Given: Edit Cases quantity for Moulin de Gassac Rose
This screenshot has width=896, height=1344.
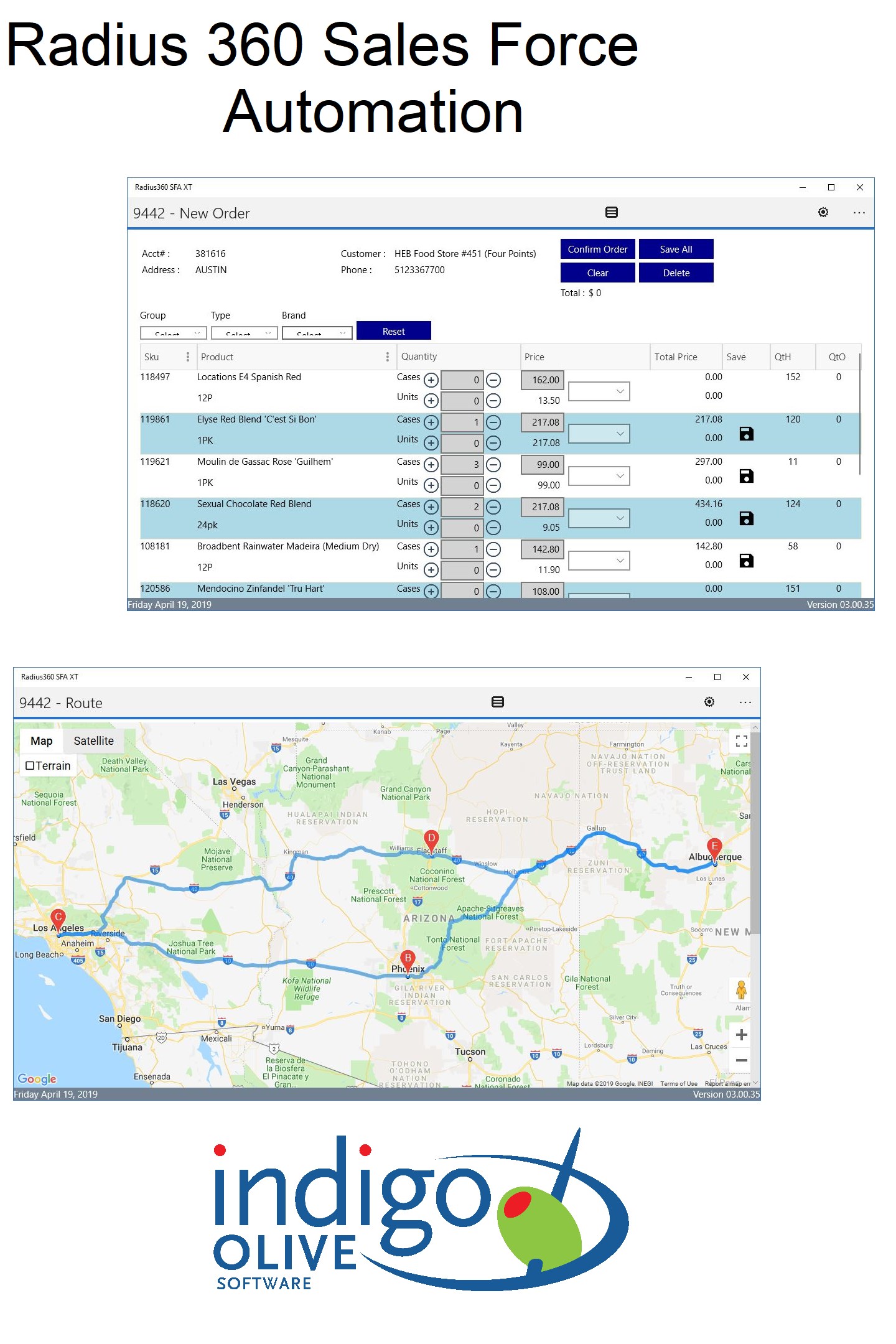Looking at the screenshot, I should click(x=462, y=465).
